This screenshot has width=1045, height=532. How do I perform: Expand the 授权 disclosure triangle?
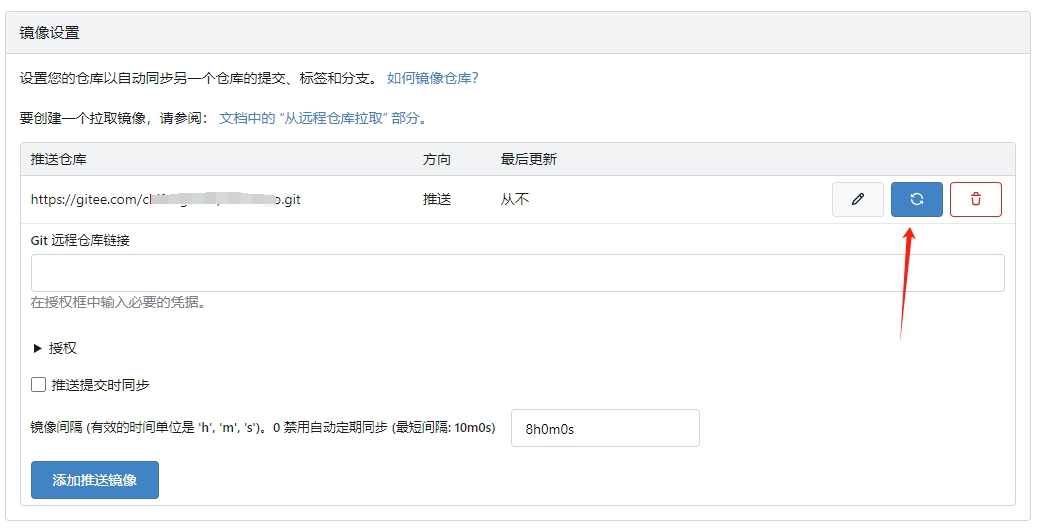click(38, 348)
